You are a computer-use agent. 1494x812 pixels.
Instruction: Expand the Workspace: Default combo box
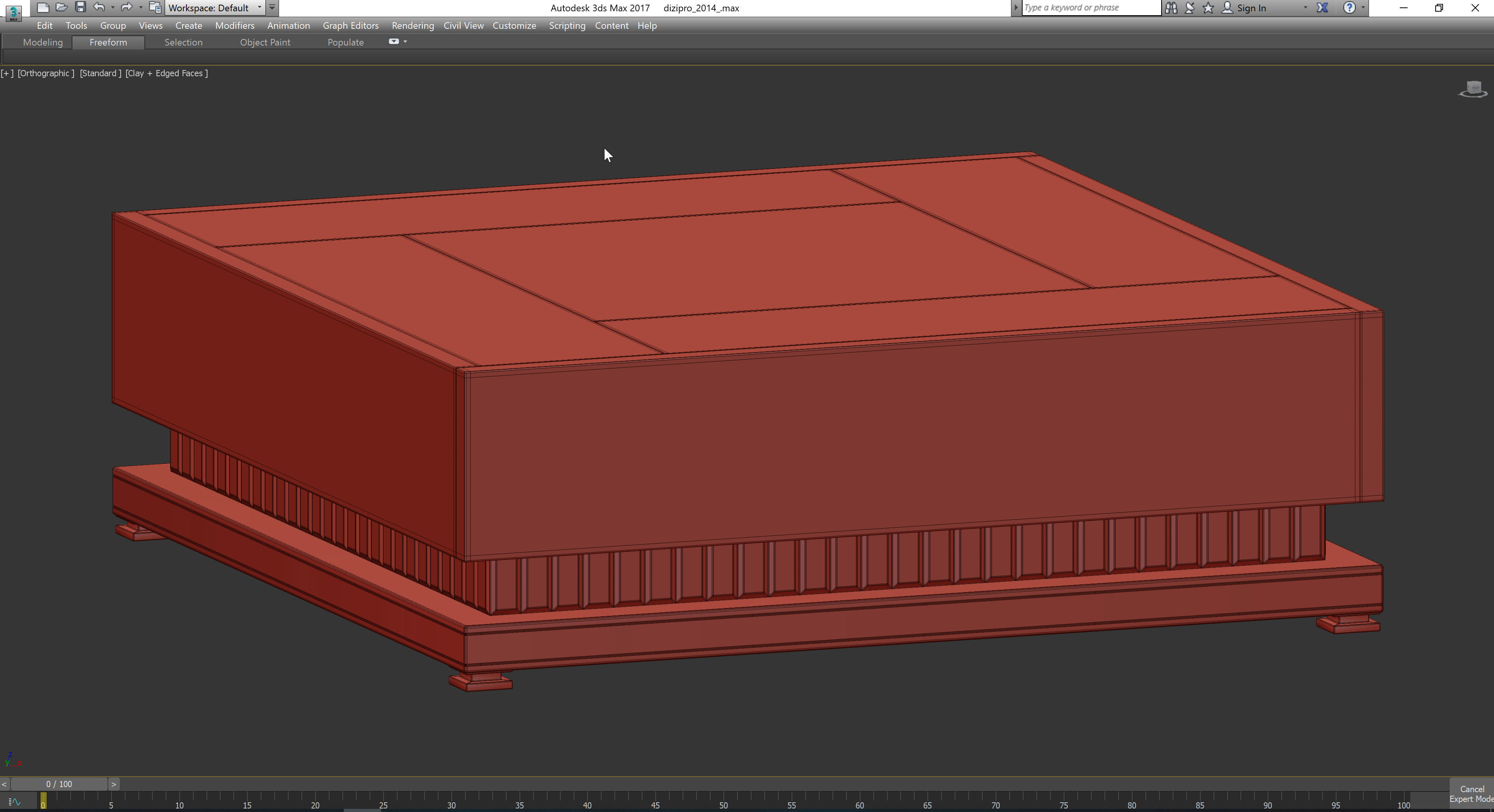[x=215, y=7]
